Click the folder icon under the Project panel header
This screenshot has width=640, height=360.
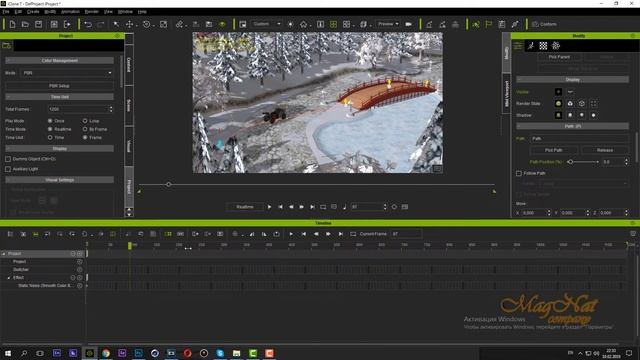7,46
